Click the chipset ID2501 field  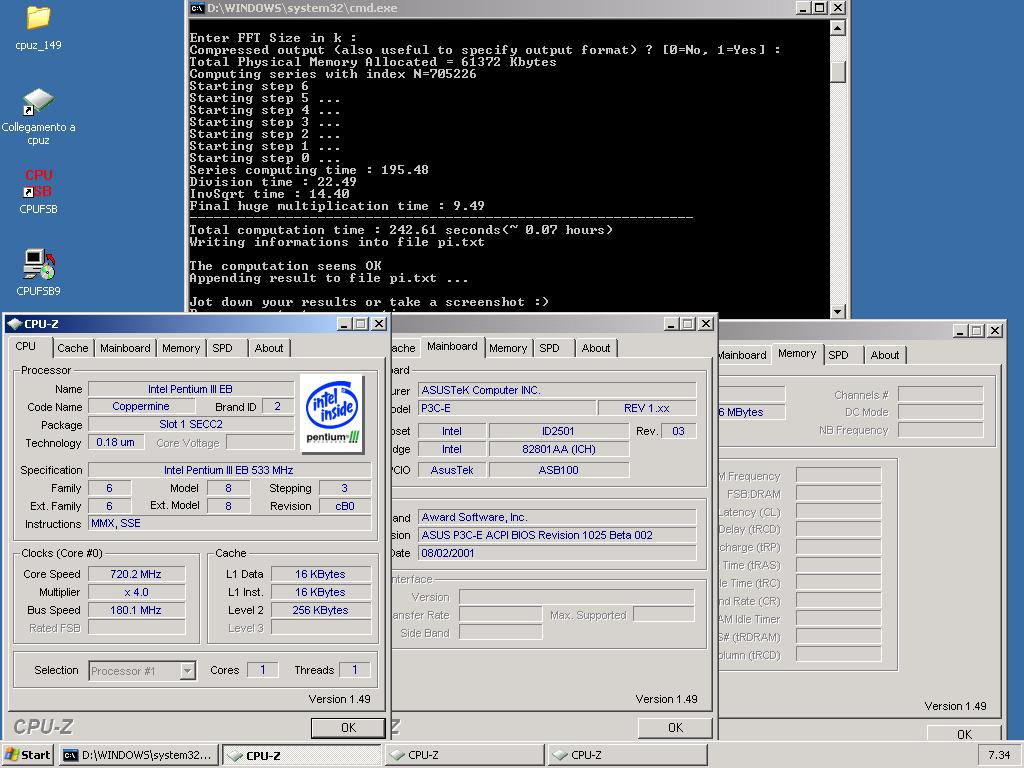coord(558,431)
